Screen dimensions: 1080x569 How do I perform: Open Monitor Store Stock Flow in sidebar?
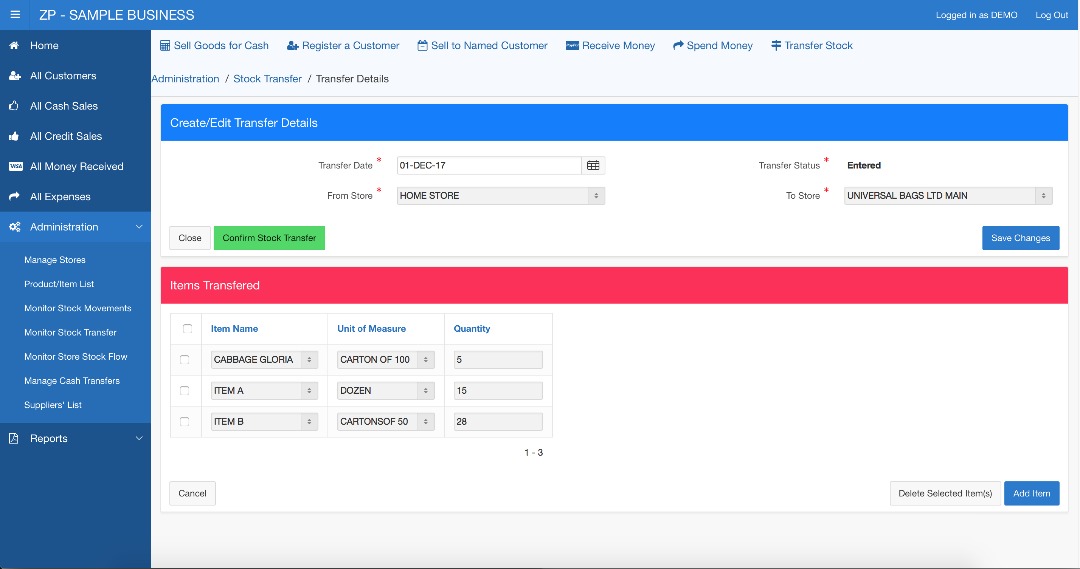[x=76, y=356]
